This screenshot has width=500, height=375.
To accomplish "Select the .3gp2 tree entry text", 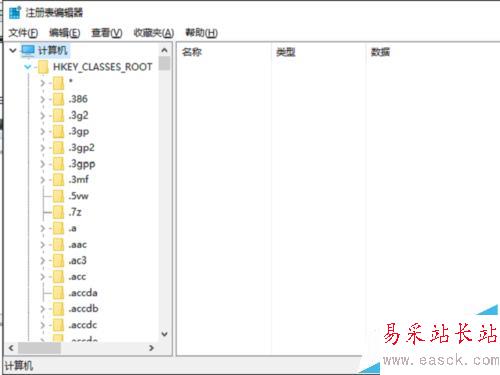I will (x=82, y=148).
